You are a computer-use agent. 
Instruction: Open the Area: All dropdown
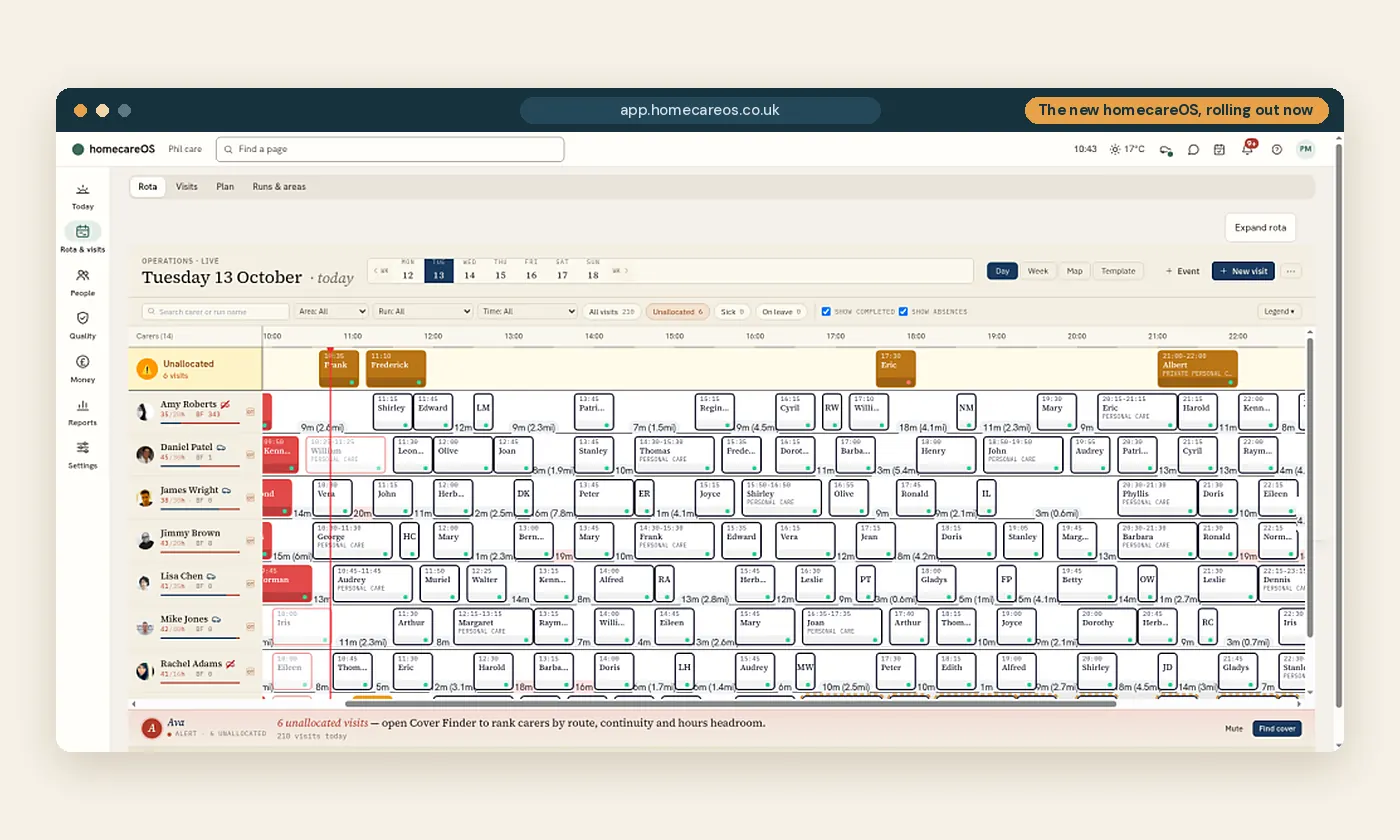[331, 312]
